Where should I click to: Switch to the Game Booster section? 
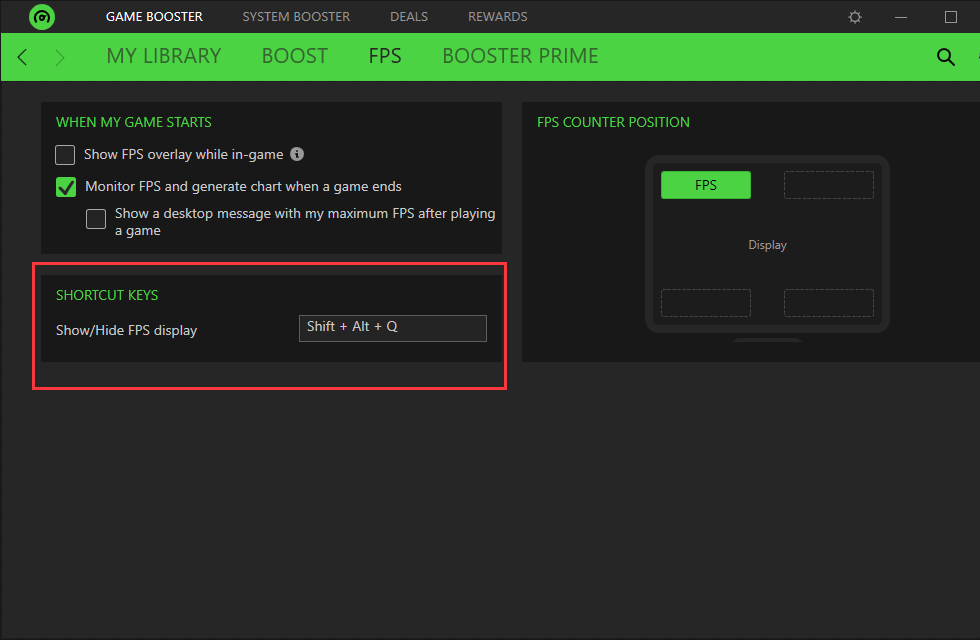(154, 17)
